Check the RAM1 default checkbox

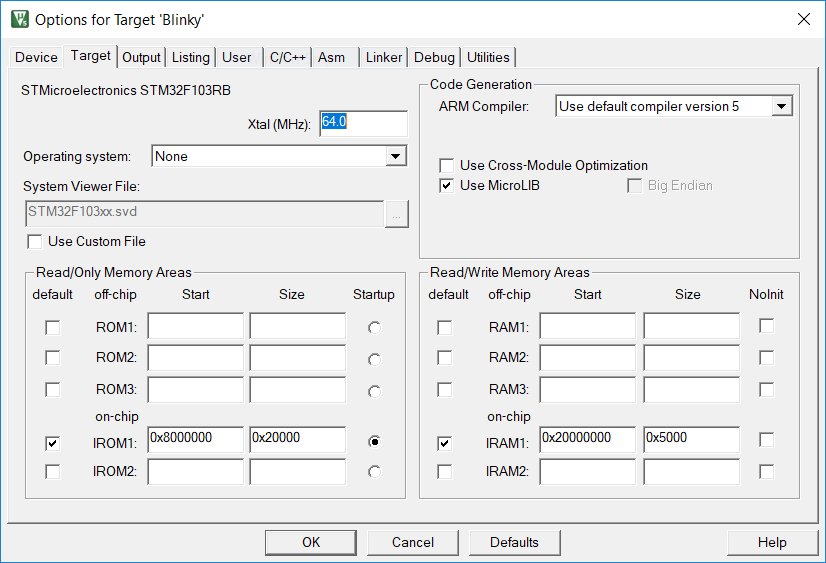(445, 328)
